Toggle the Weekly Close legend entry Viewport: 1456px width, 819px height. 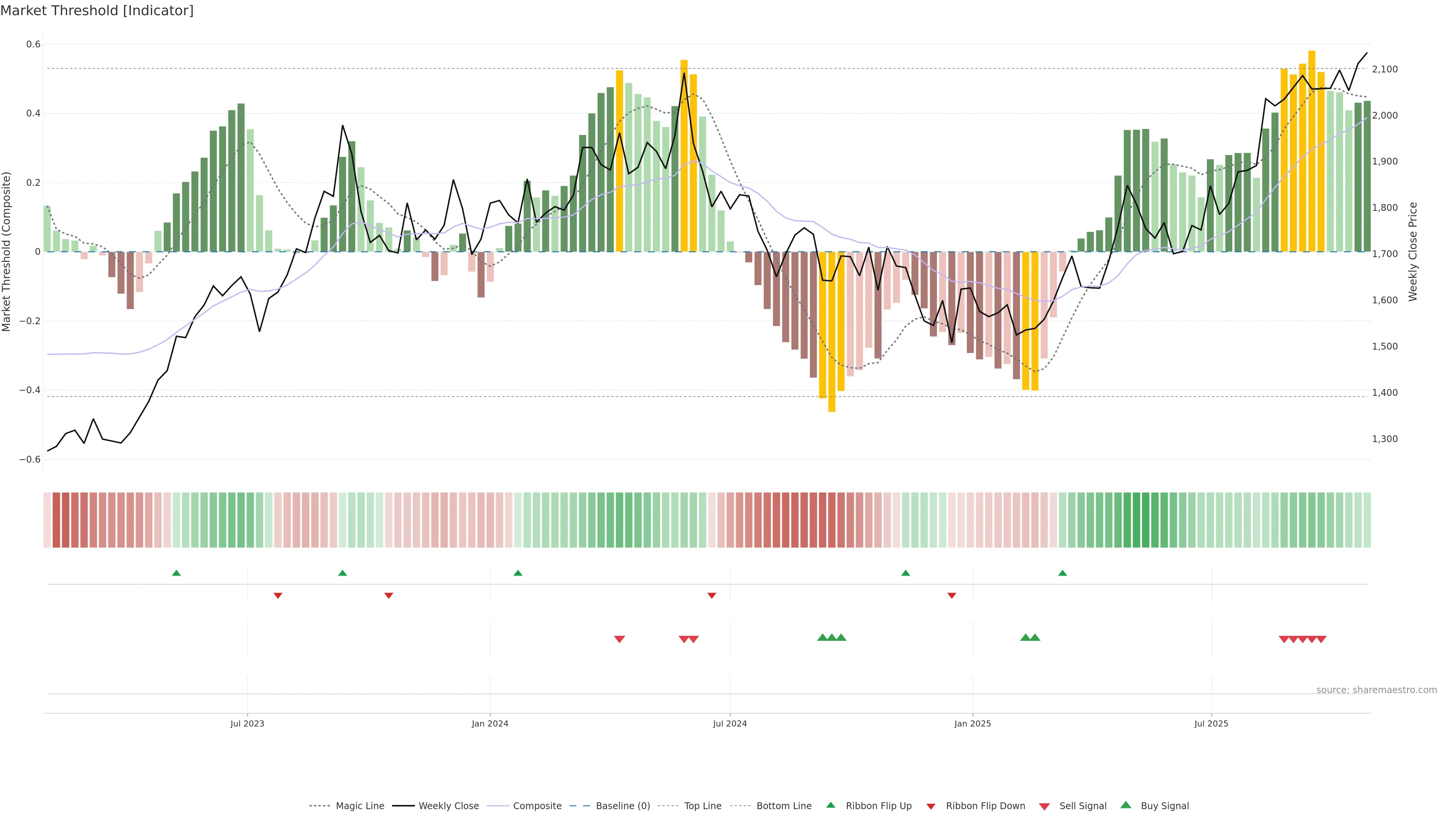pyautogui.click(x=448, y=806)
